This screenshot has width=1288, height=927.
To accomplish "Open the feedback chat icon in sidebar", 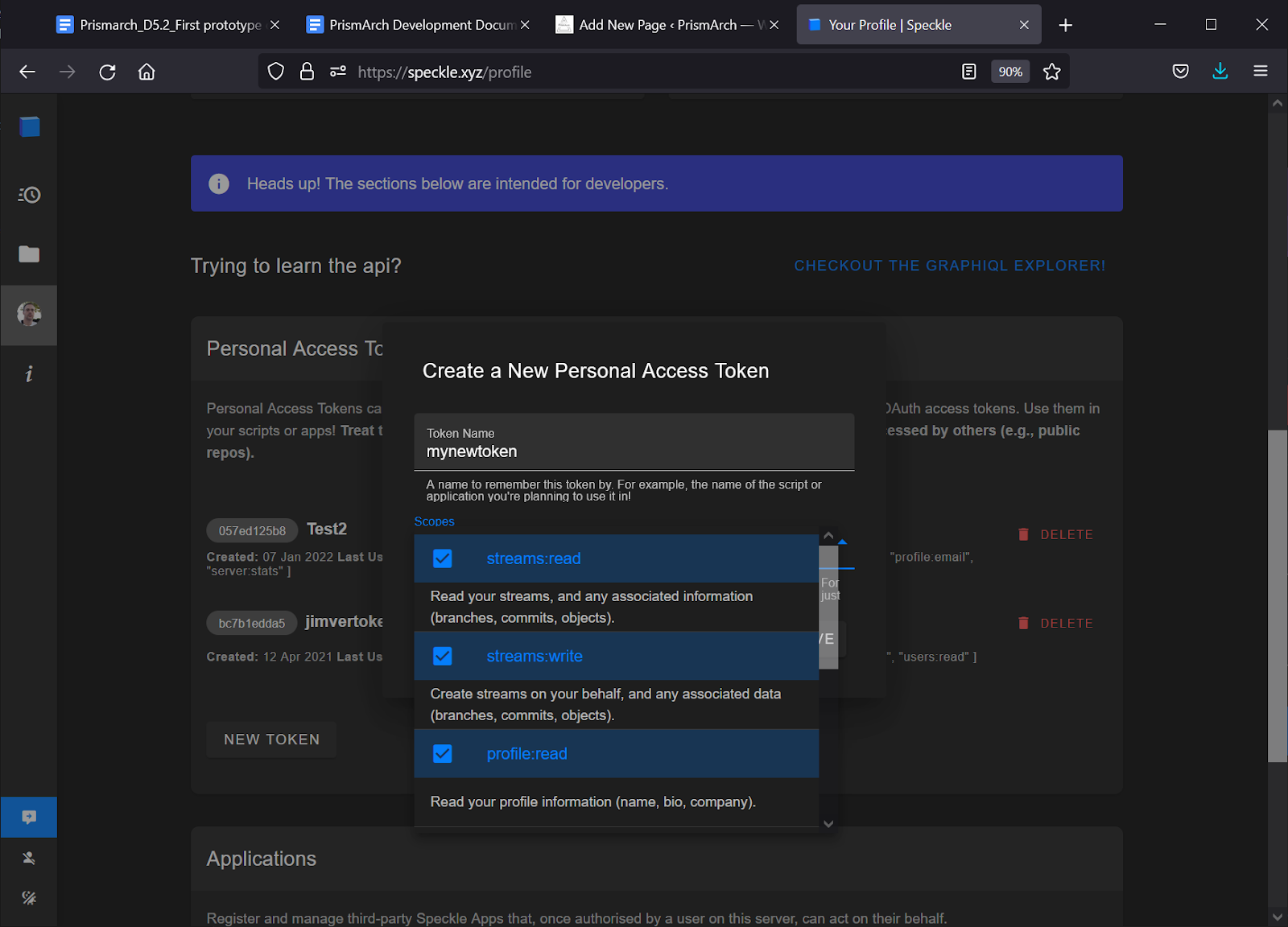I will [x=29, y=817].
